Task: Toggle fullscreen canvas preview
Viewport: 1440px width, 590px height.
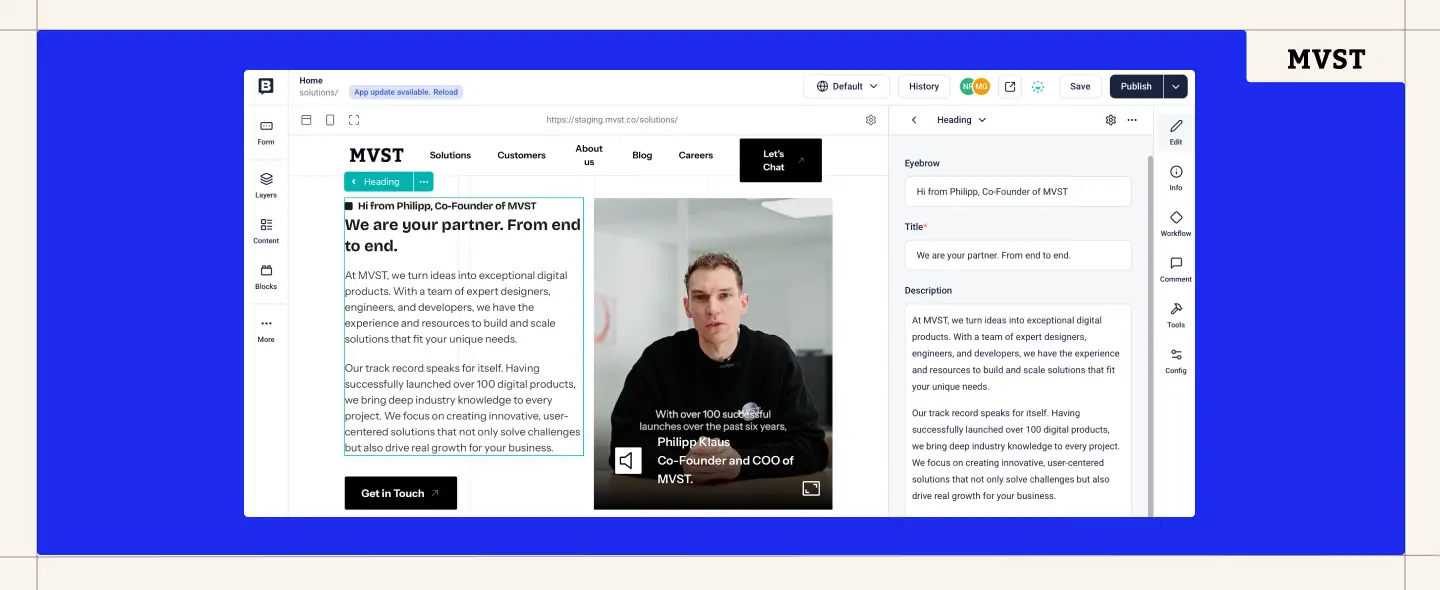Action: click(354, 119)
